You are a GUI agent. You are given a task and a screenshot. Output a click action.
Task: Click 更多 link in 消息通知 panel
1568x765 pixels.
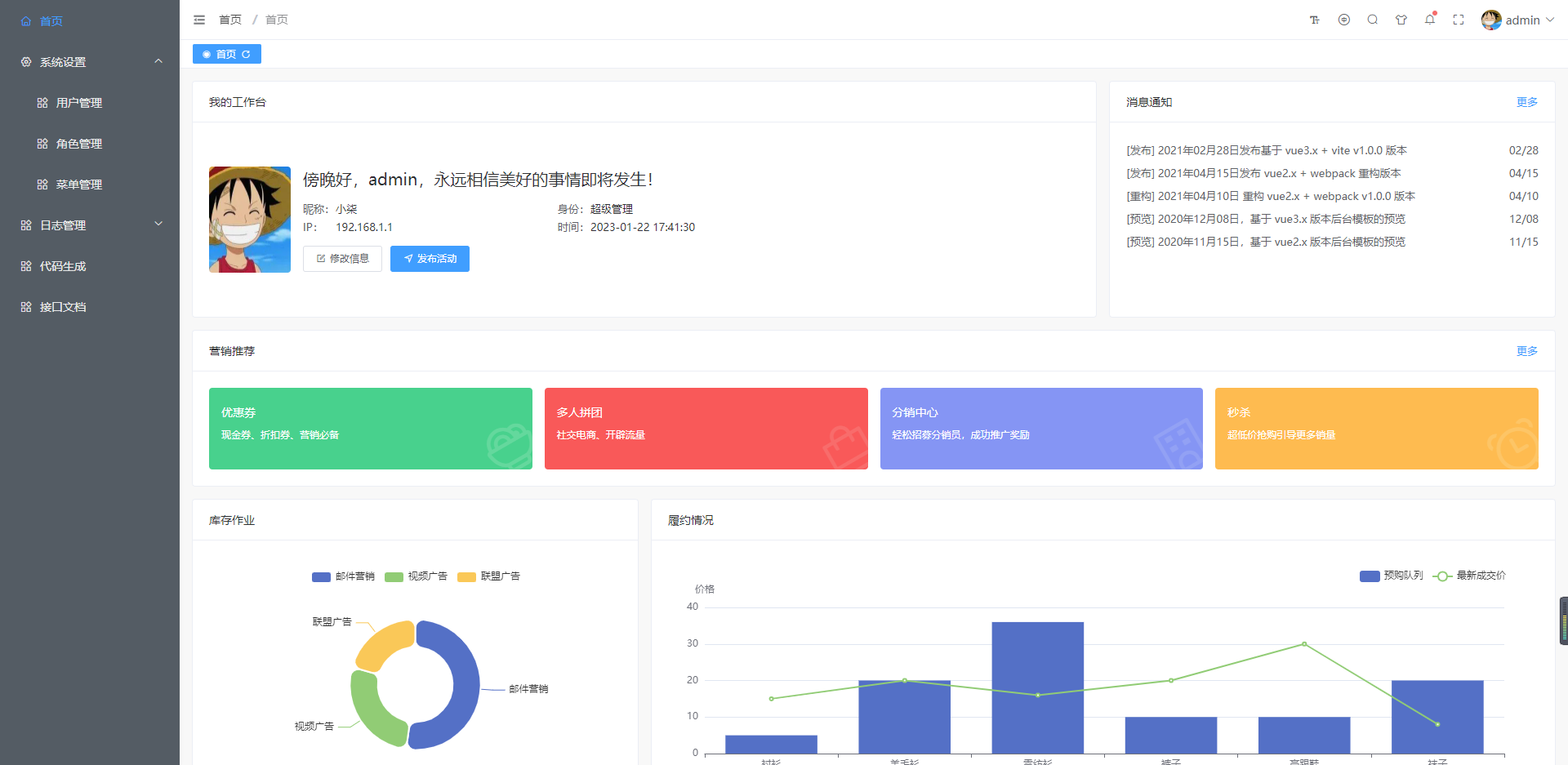(x=1527, y=102)
